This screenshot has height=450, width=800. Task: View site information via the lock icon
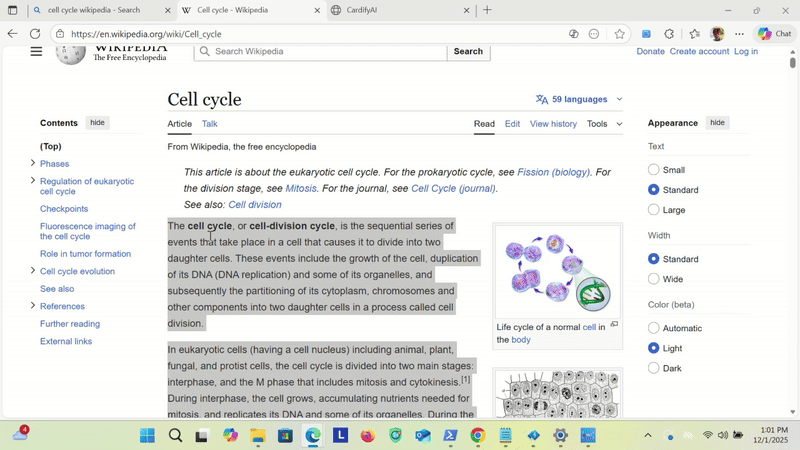(x=60, y=34)
